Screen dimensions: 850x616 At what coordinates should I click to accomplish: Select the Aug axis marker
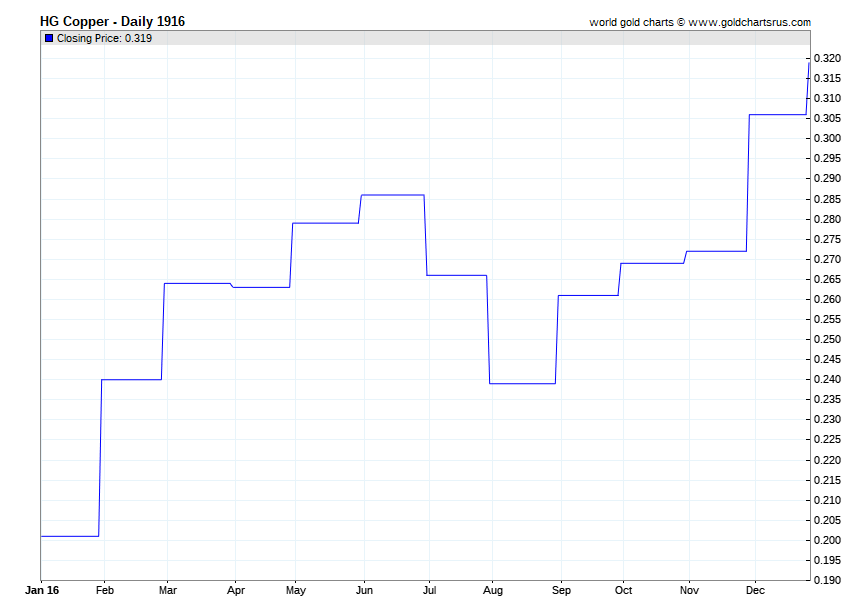click(x=493, y=590)
